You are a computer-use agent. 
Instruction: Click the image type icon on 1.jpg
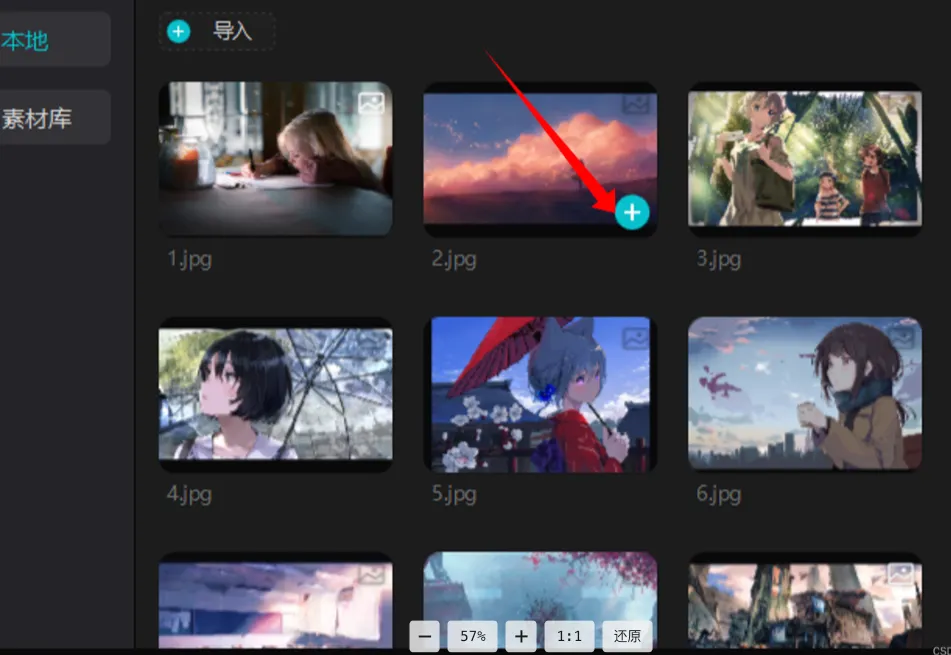pyautogui.click(x=371, y=103)
